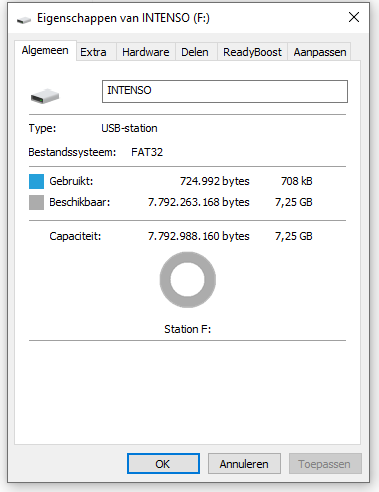This screenshot has height=492, width=379.
Task: Confirm with the OK button
Action: pyautogui.click(x=163, y=464)
